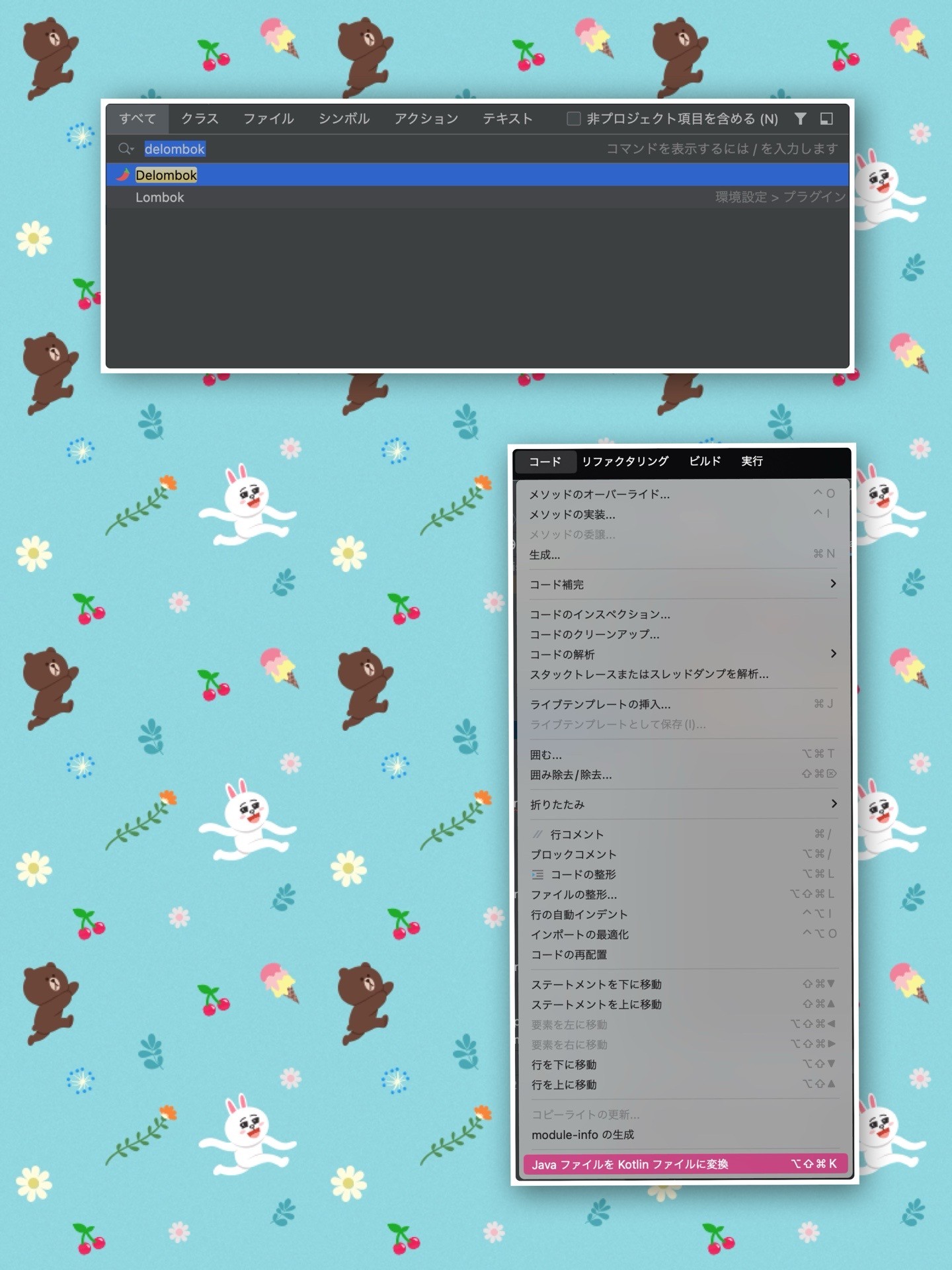The height and width of the screenshot is (1270, 952).
Task: Choose コードのインスペクション... menu item
Action: pos(682,614)
